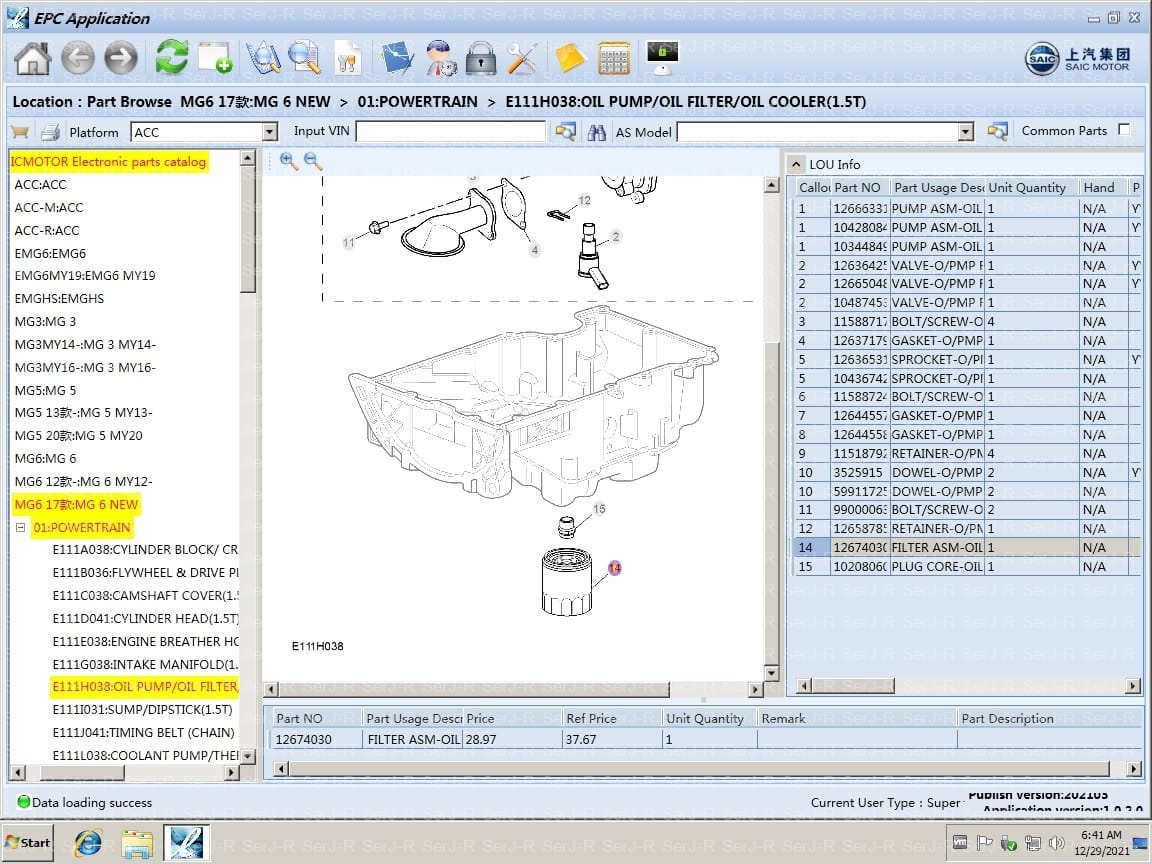The height and width of the screenshot is (864, 1152).
Task: Click the VIN search icon
Action: pyautogui.click(x=566, y=132)
